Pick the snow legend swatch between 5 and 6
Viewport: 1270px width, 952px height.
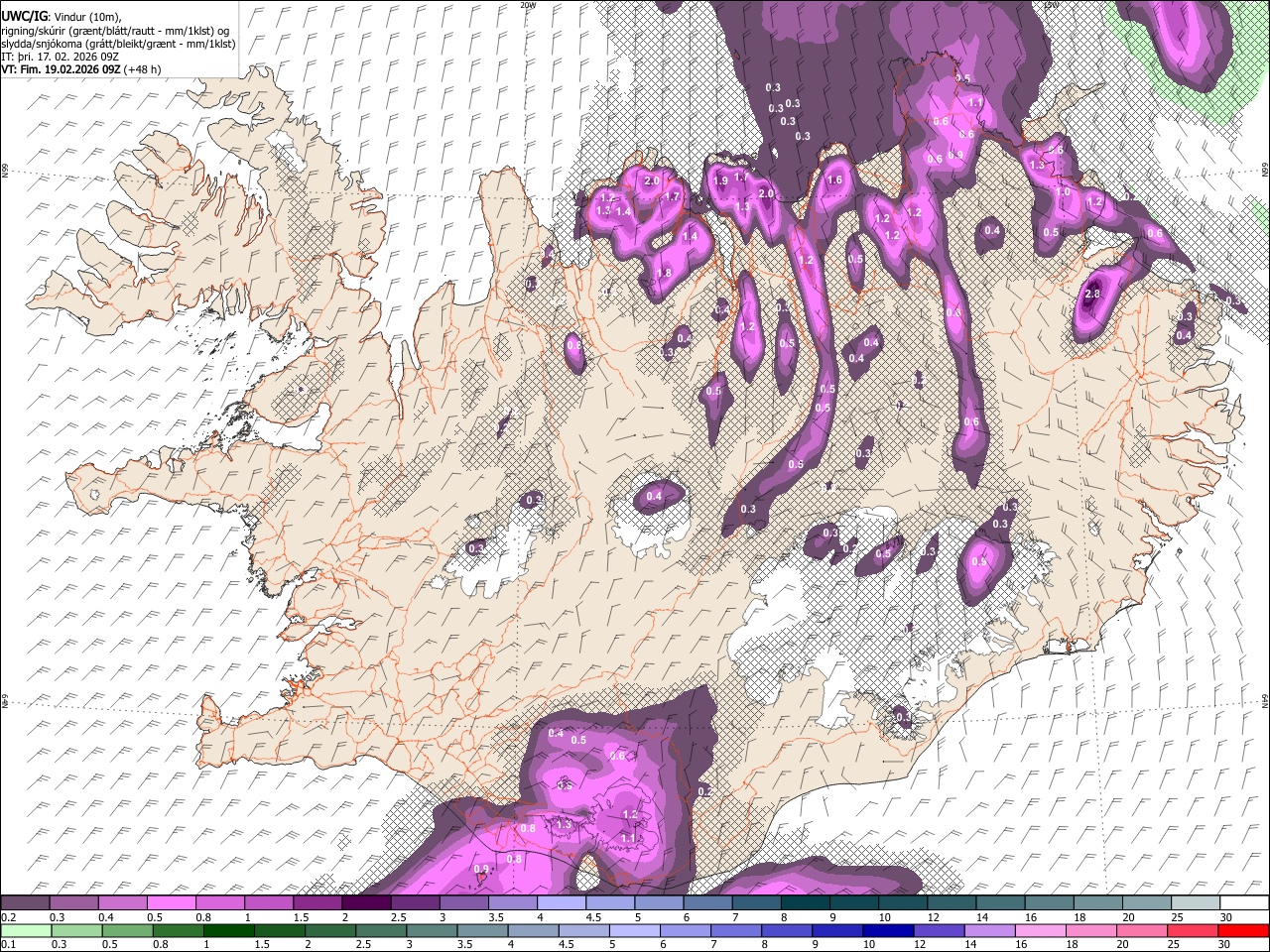click(658, 903)
